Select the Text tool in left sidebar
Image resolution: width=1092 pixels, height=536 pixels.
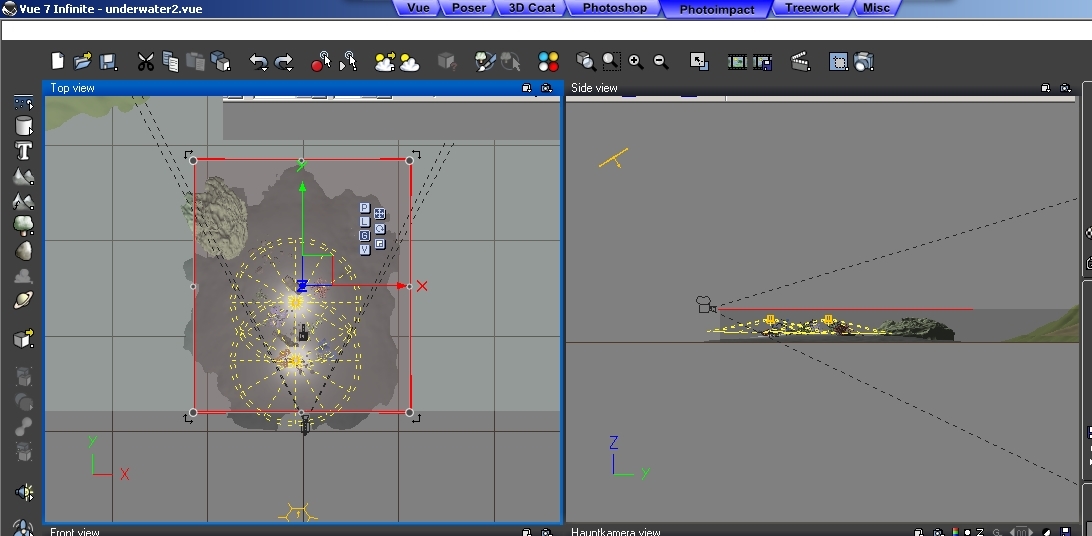23,151
